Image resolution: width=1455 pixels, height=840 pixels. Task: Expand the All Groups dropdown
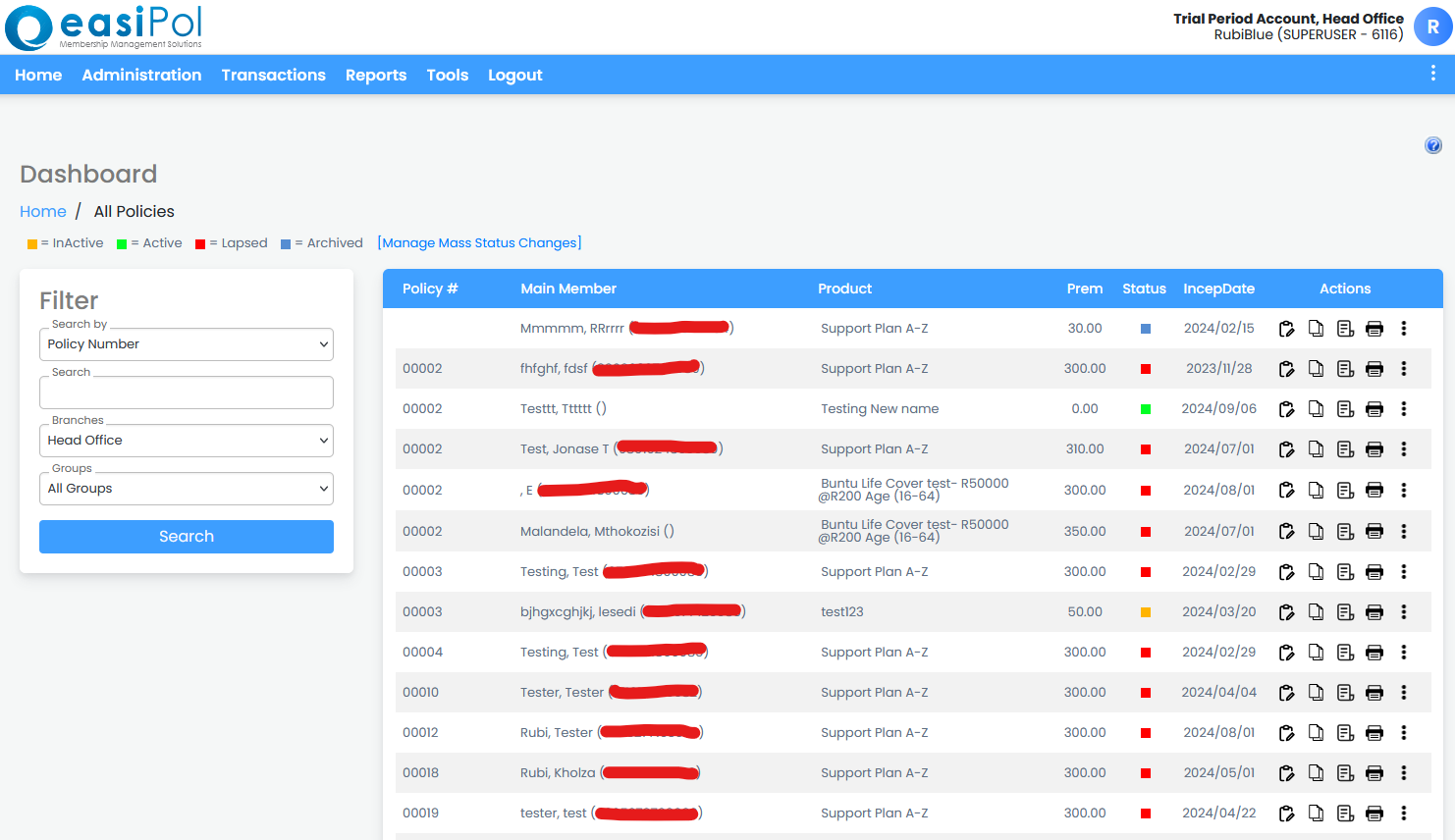(186, 488)
